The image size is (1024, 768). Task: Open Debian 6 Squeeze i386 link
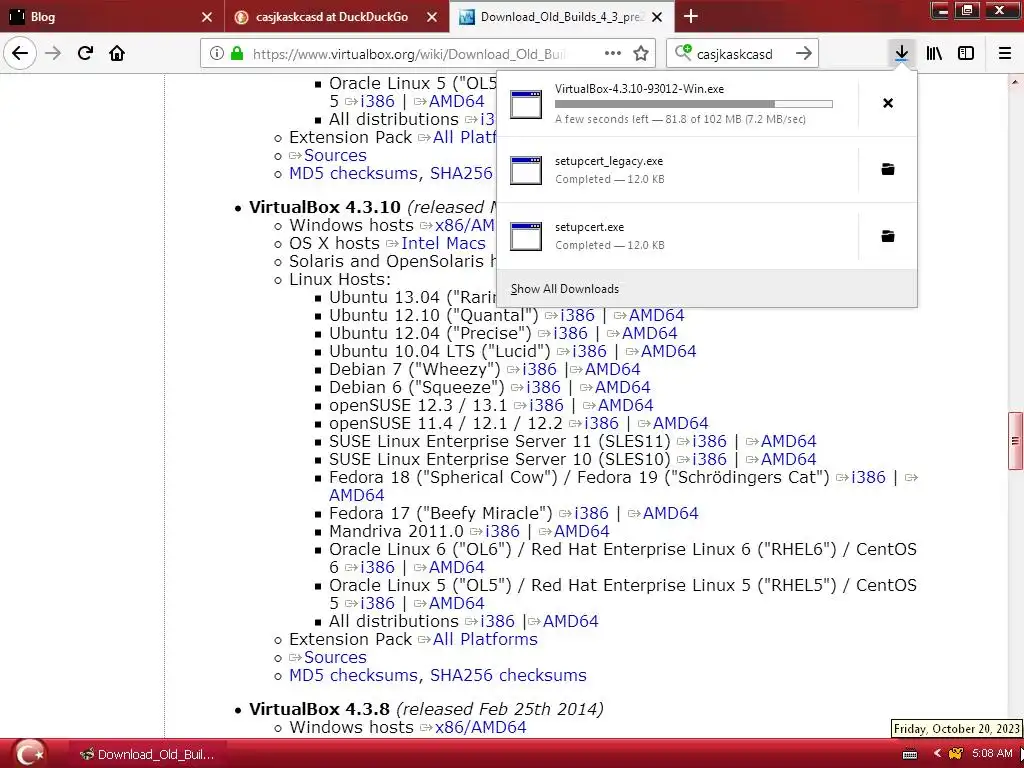tap(543, 388)
